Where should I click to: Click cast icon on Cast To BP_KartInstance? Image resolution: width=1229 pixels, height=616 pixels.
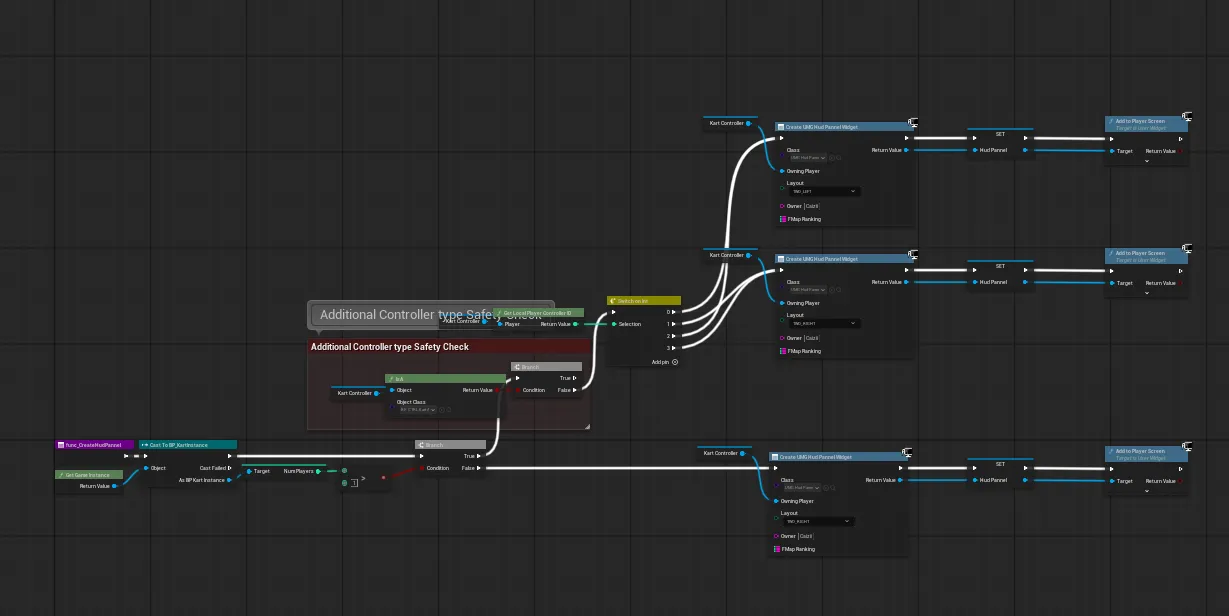tap(144, 445)
